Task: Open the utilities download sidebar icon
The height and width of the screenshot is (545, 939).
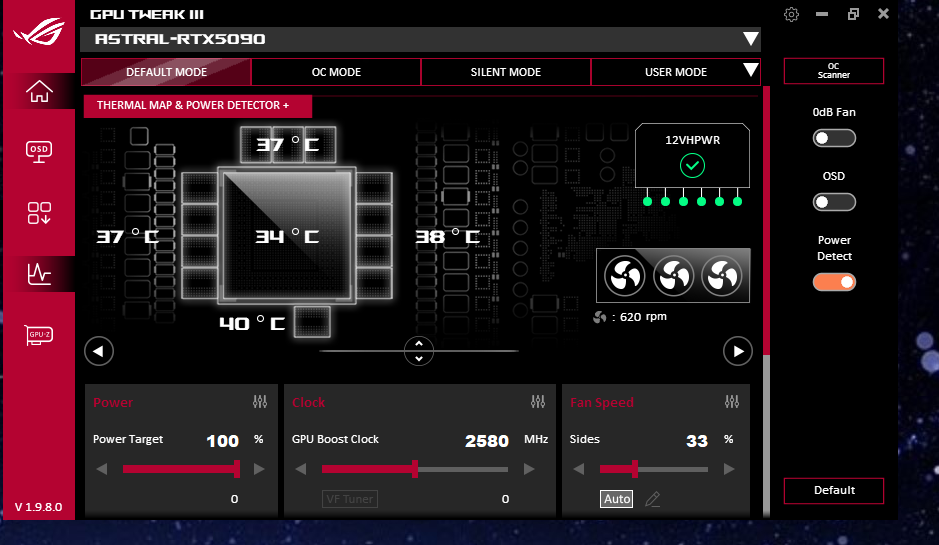Action: (39, 213)
